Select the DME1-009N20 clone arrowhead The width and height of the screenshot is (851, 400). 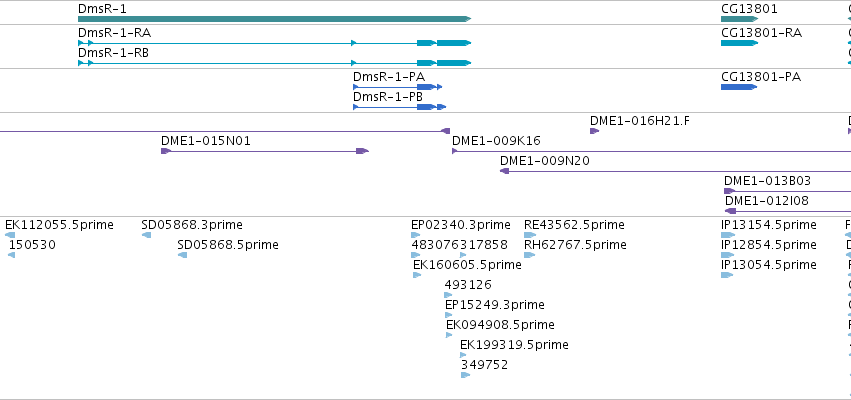coord(504,171)
